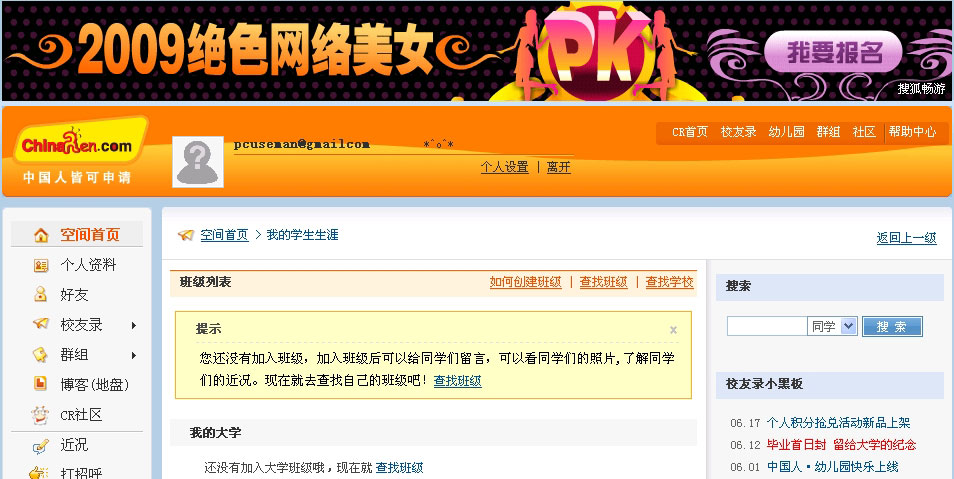
Task: Open 博客(地盘) in the sidebar
Action: [94, 384]
